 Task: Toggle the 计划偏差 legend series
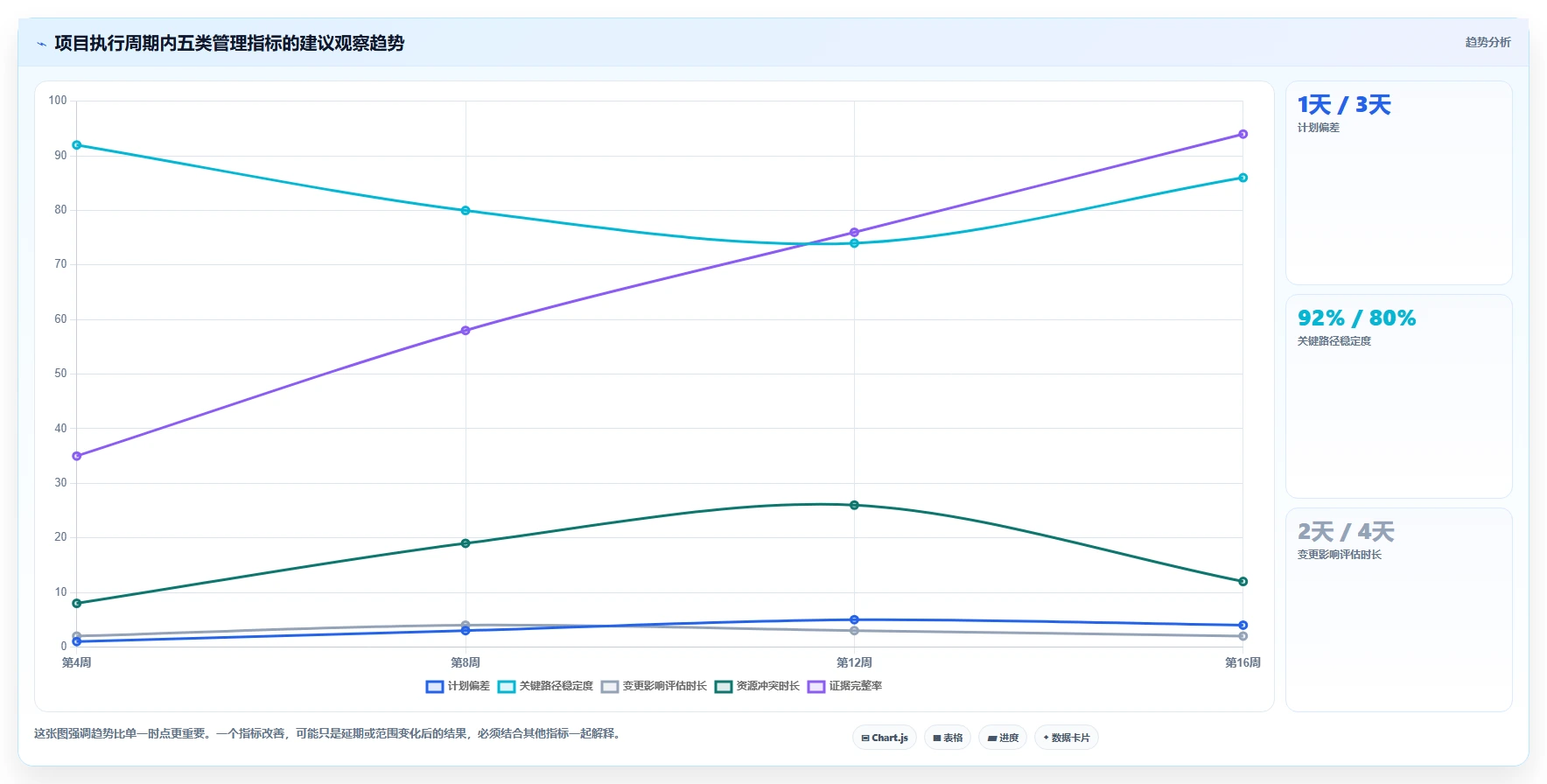coord(458,686)
